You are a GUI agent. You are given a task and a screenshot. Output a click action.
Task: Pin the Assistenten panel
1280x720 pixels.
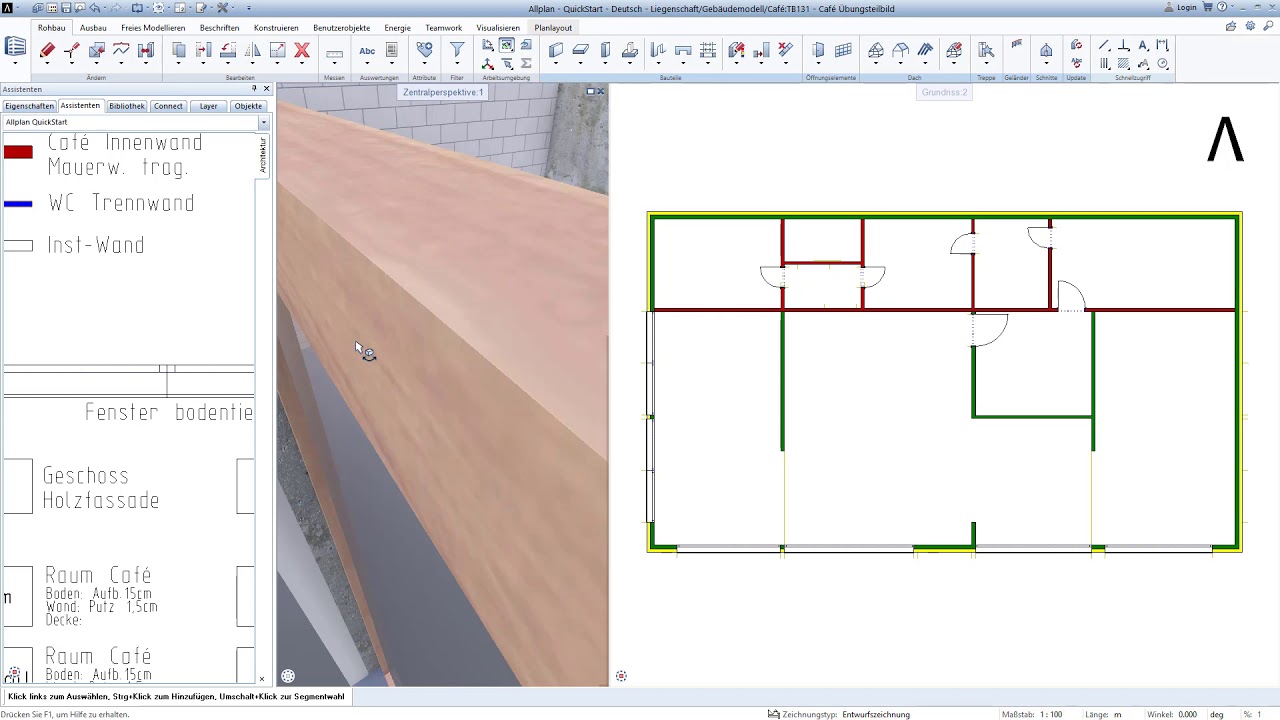(254, 89)
